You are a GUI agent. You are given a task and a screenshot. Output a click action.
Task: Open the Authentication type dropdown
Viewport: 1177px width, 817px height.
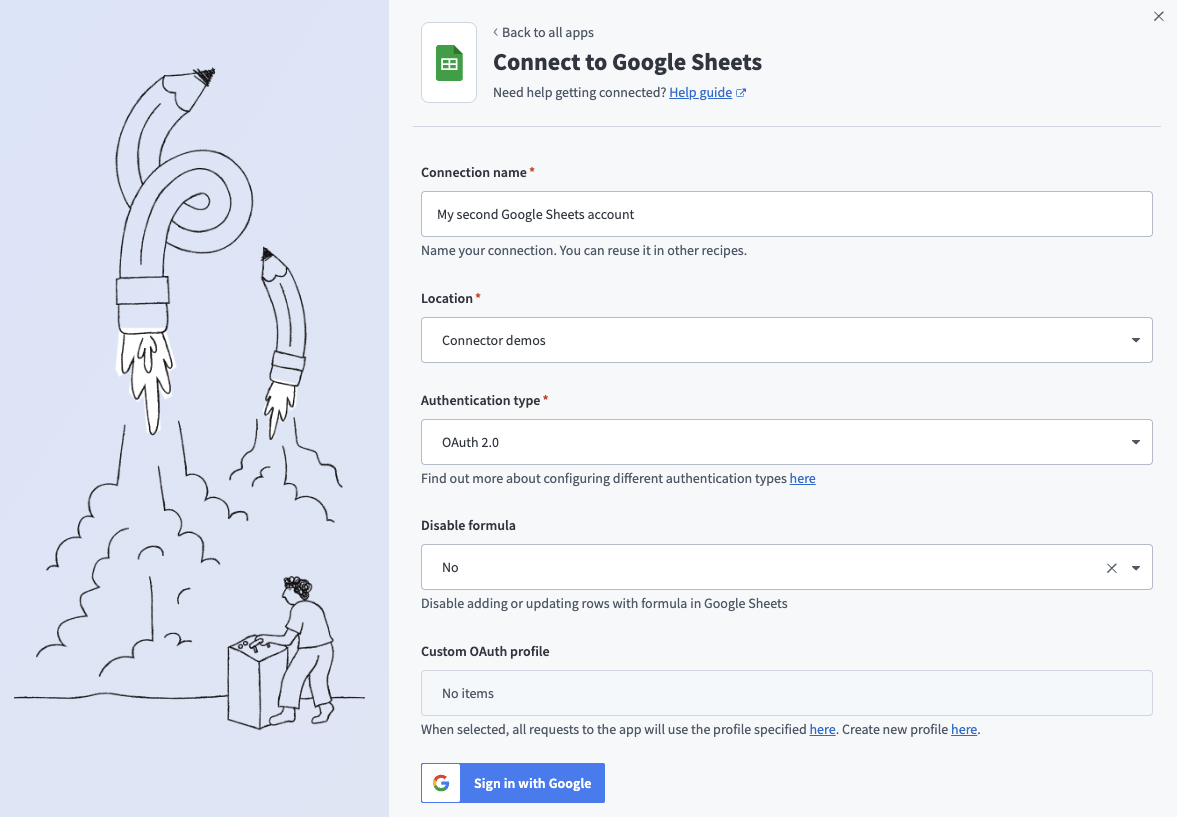click(x=1136, y=441)
